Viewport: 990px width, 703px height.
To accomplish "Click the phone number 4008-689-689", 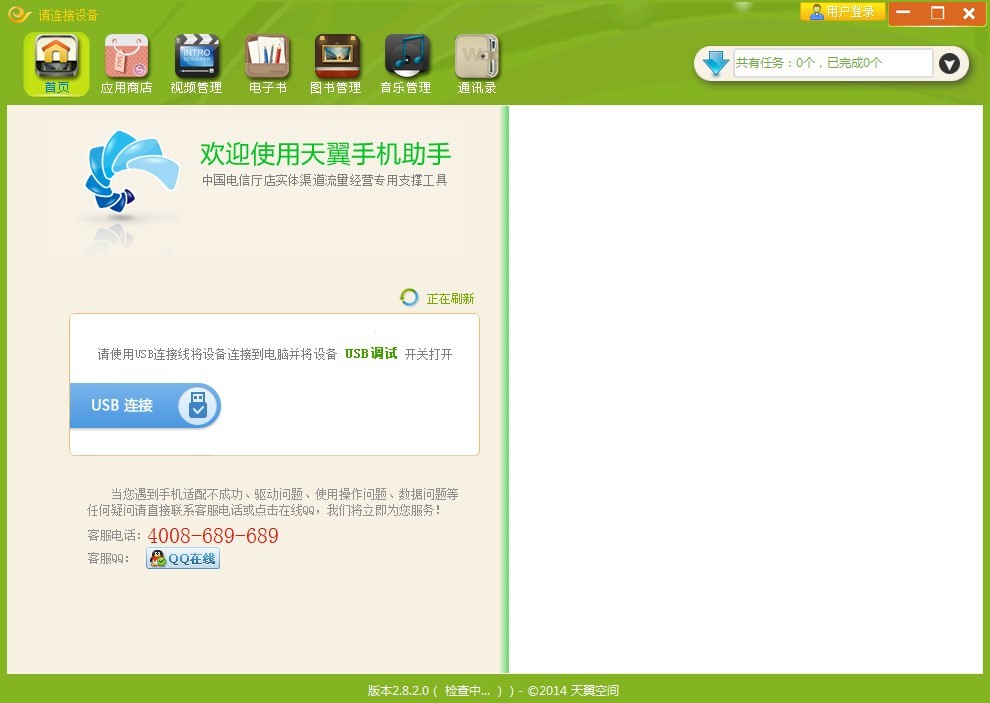I will (x=213, y=536).
